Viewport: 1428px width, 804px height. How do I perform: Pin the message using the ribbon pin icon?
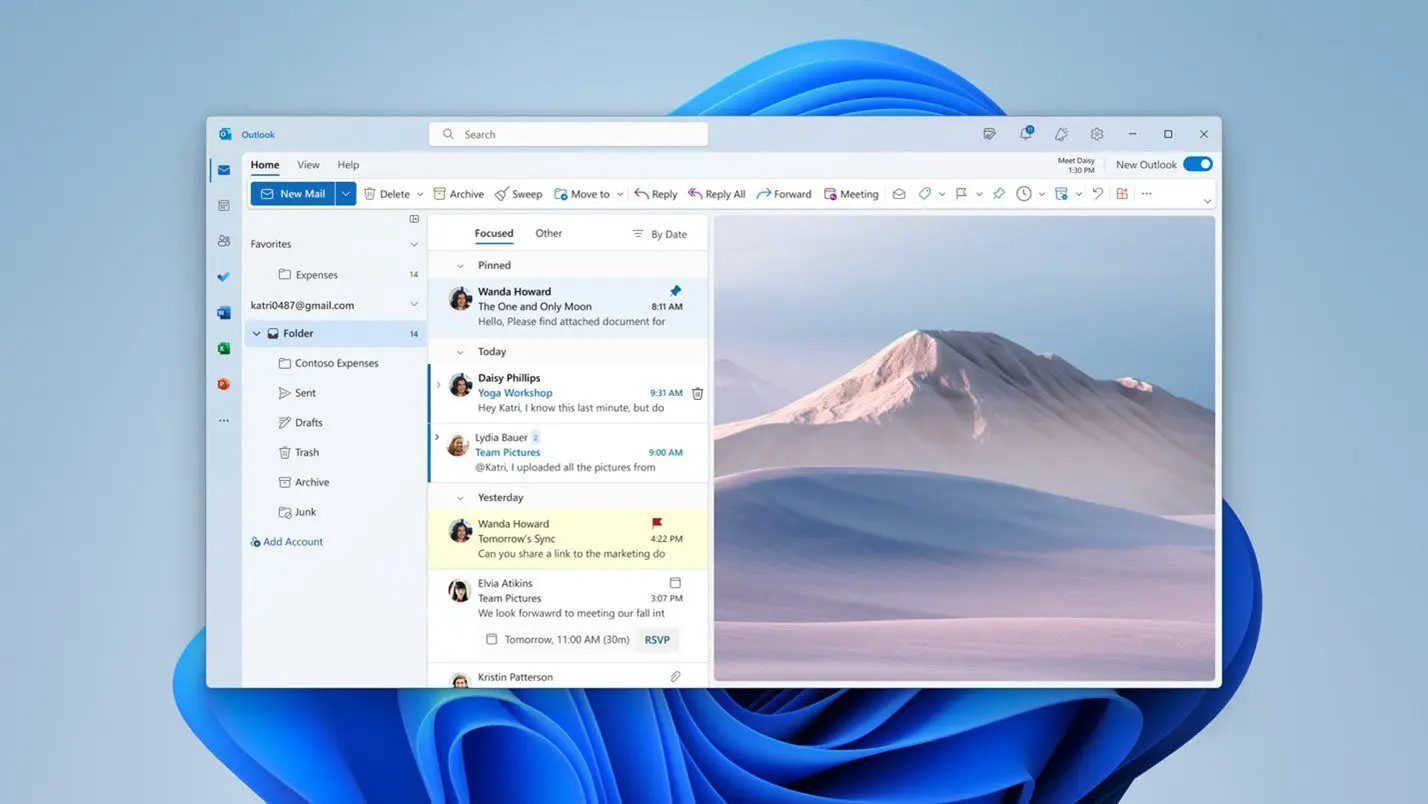click(998, 193)
